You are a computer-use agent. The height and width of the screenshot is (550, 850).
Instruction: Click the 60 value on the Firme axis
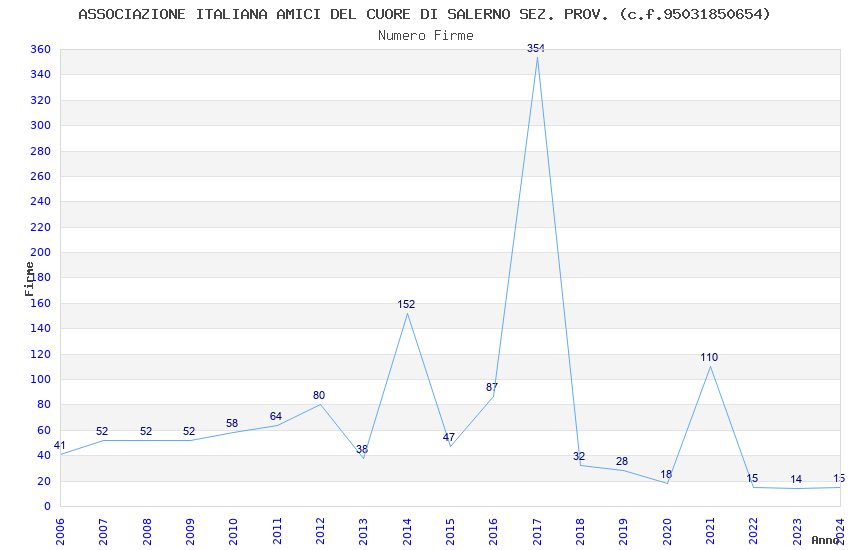point(44,430)
